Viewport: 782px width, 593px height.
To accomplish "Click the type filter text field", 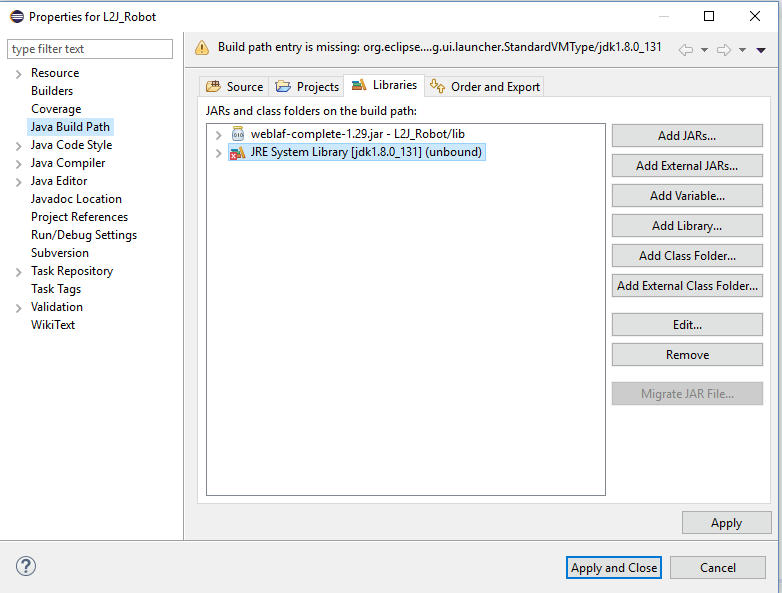I will point(90,49).
